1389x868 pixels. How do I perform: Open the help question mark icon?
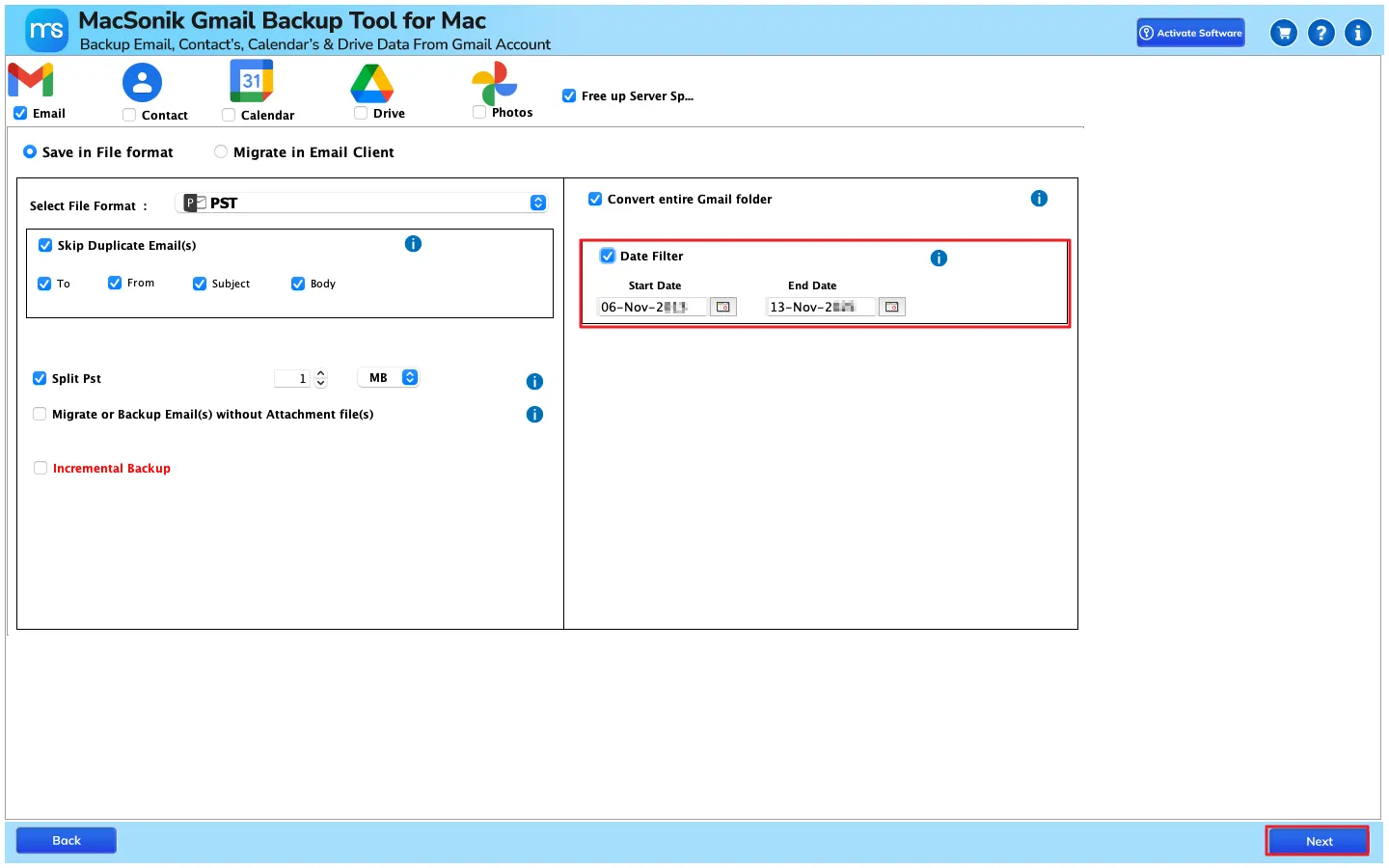click(1321, 33)
